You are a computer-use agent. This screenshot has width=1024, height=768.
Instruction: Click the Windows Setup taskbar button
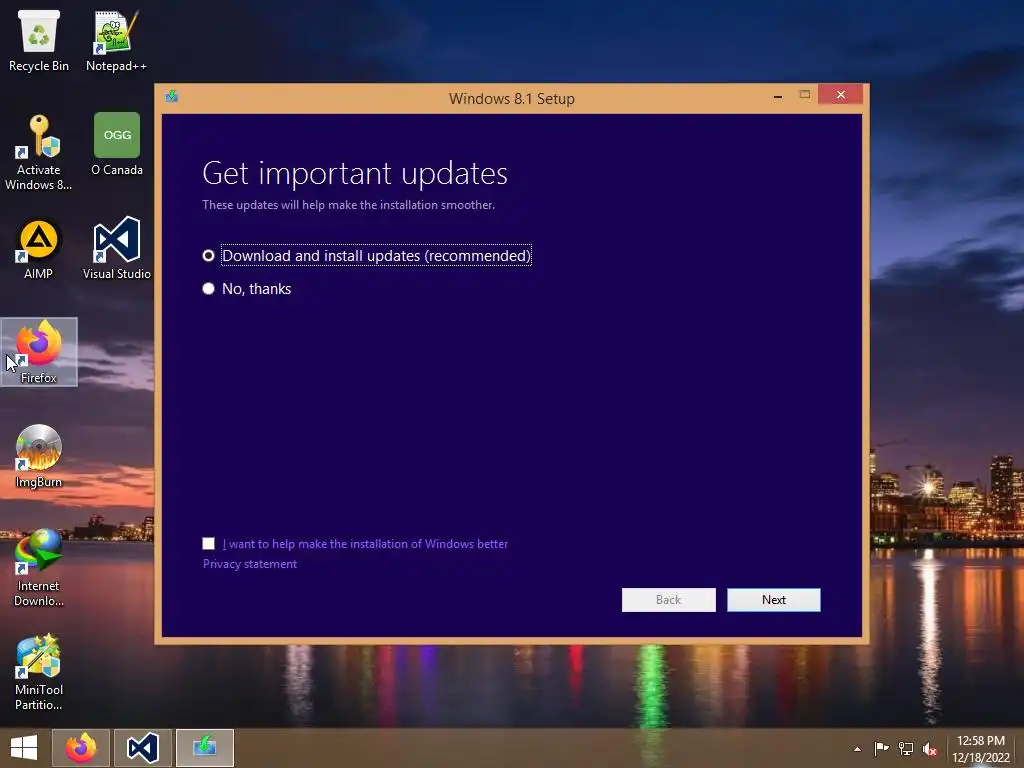point(204,748)
